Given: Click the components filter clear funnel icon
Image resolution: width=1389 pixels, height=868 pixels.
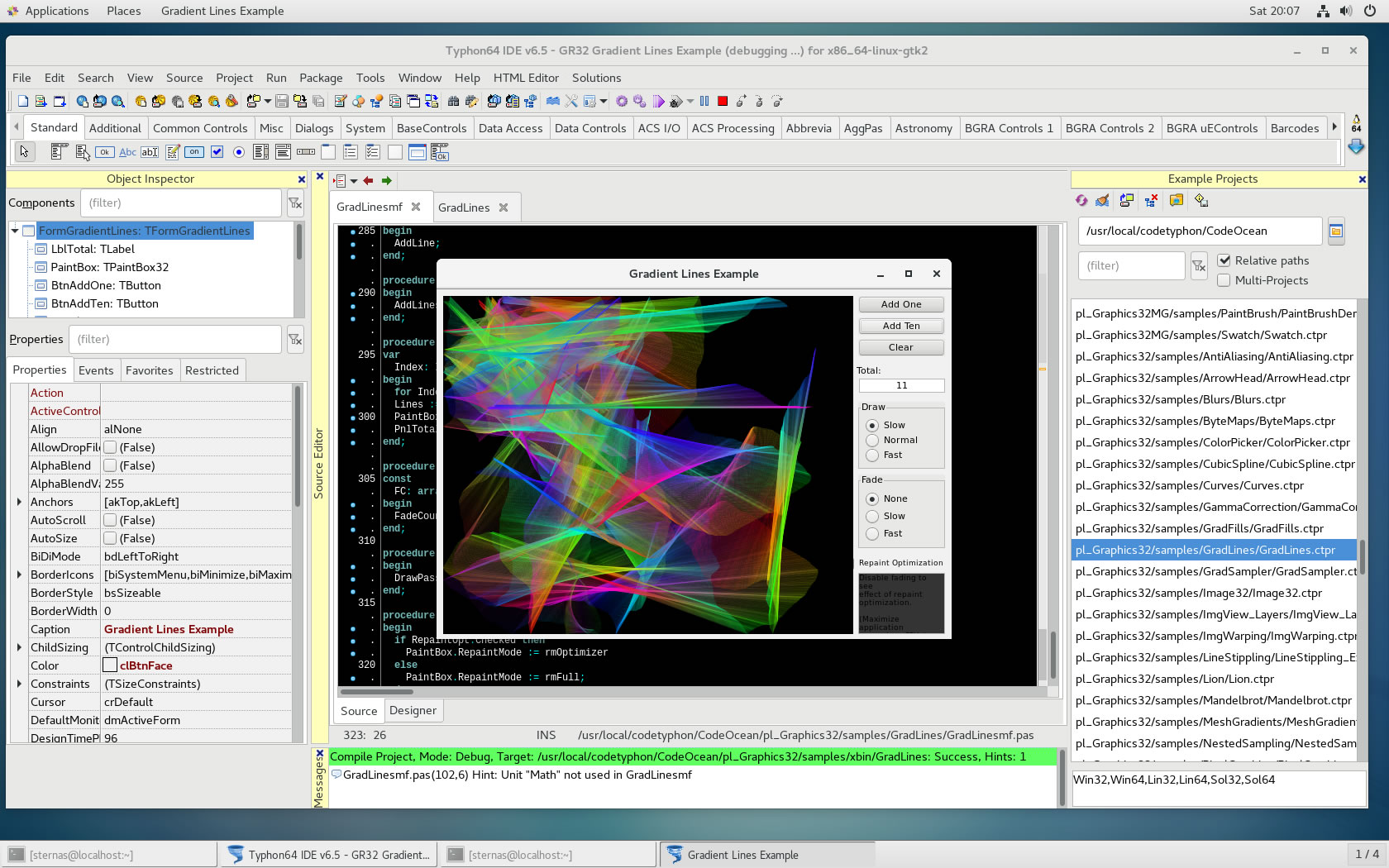Looking at the screenshot, I should pyautogui.click(x=295, y=203).
